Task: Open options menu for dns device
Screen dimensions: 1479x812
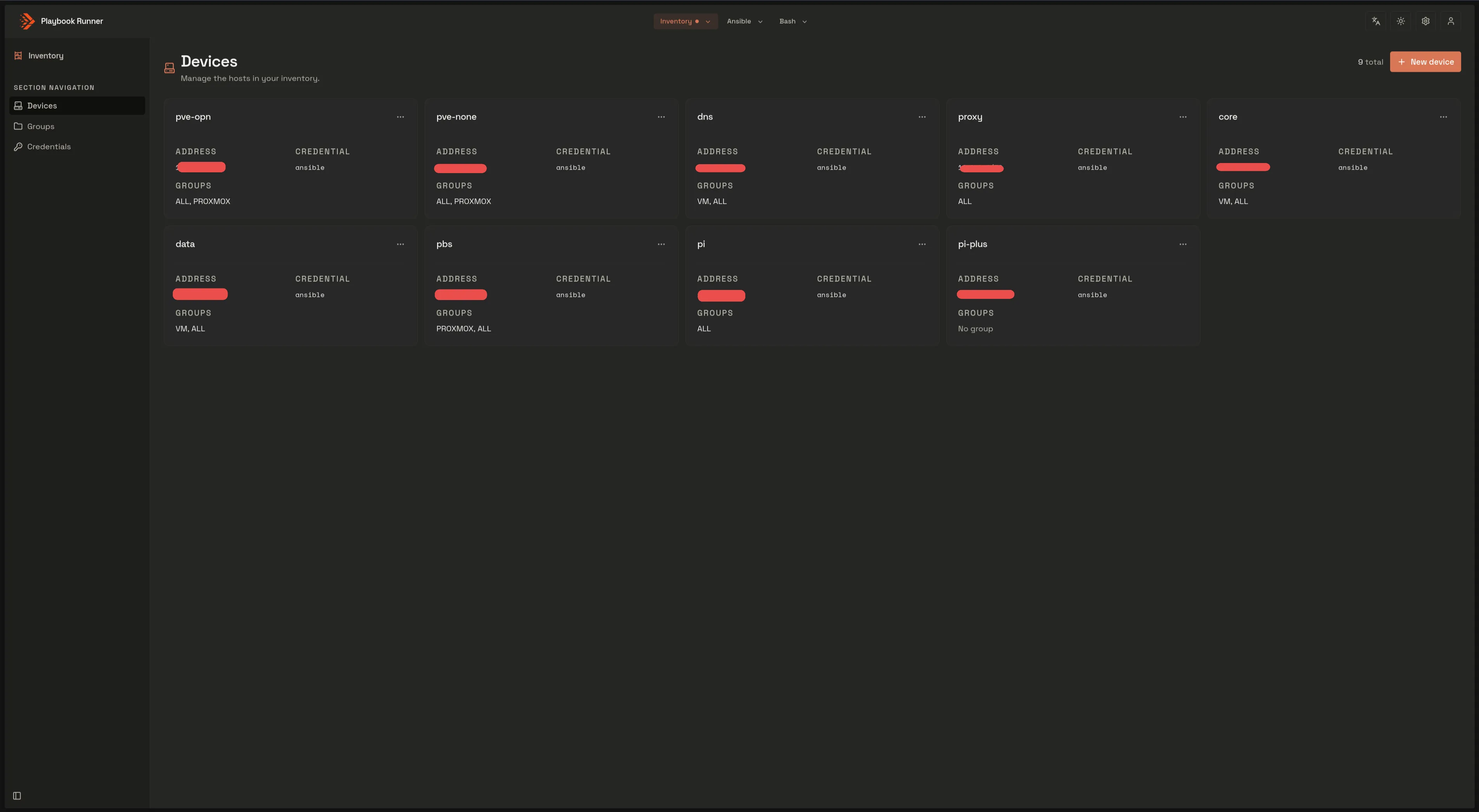Action: pos(922,117)
